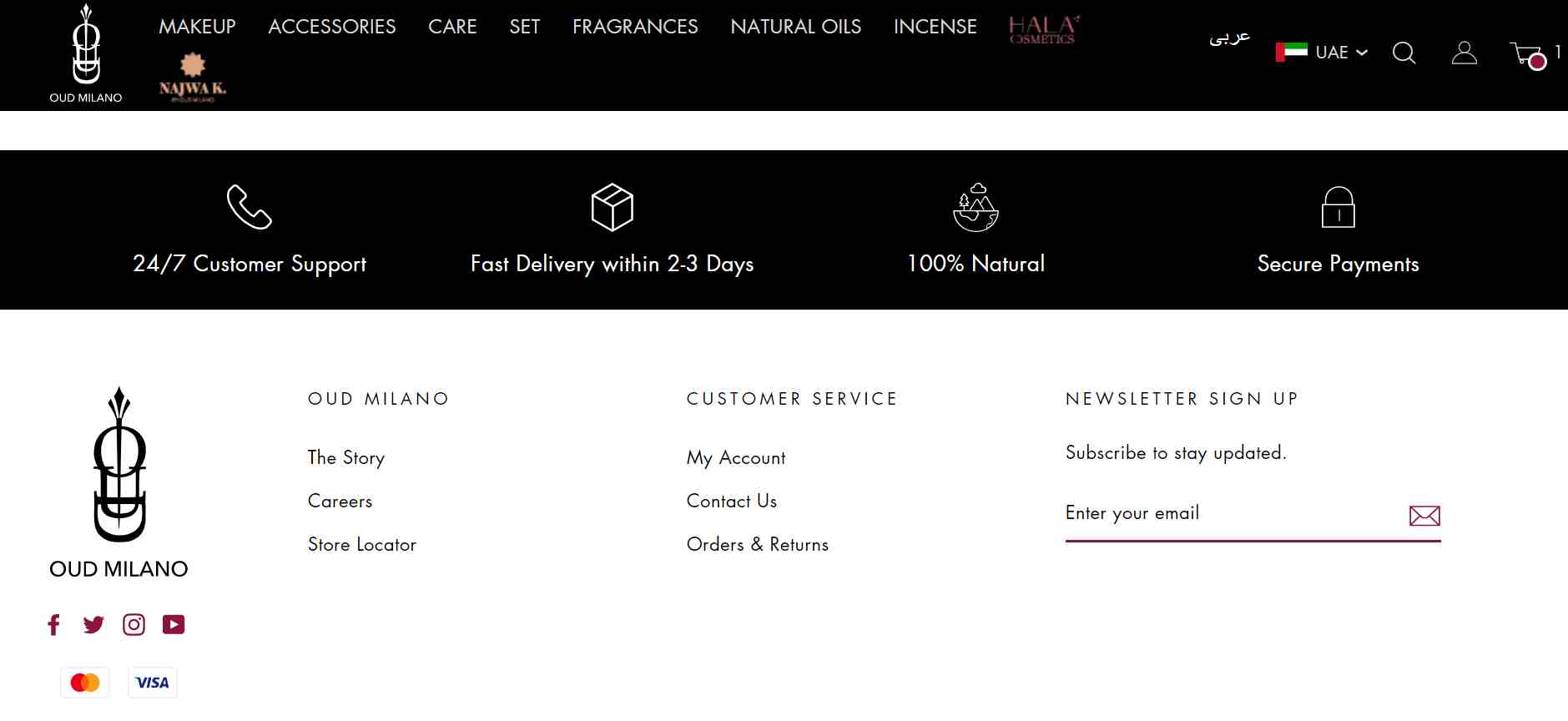Click the Visa payment badge
This screenshot has height=721, width=1568.
click(x=153, y=683)
